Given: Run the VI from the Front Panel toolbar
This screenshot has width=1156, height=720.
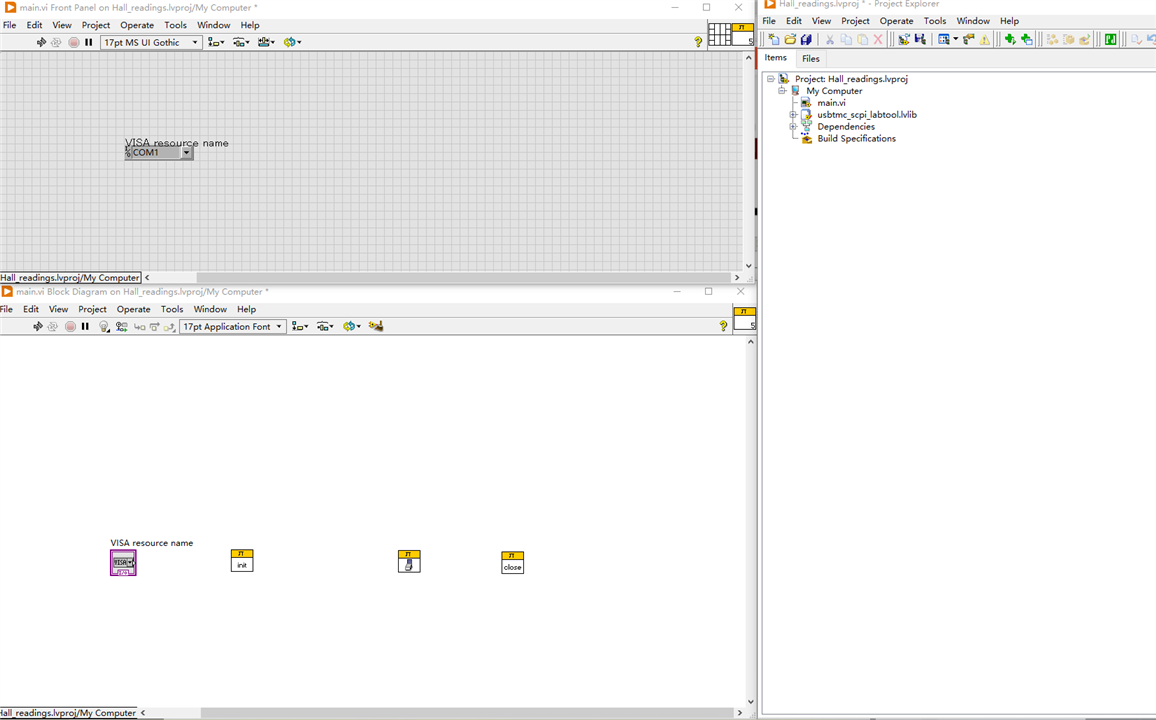Looking at the screenshot, I should coord(41,42).
